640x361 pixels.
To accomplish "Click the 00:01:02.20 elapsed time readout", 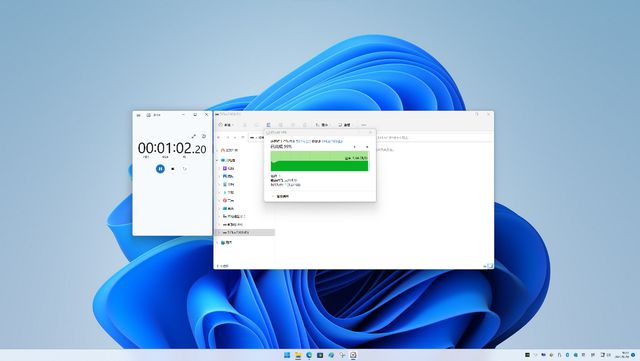I will click(x=172, y=148).
